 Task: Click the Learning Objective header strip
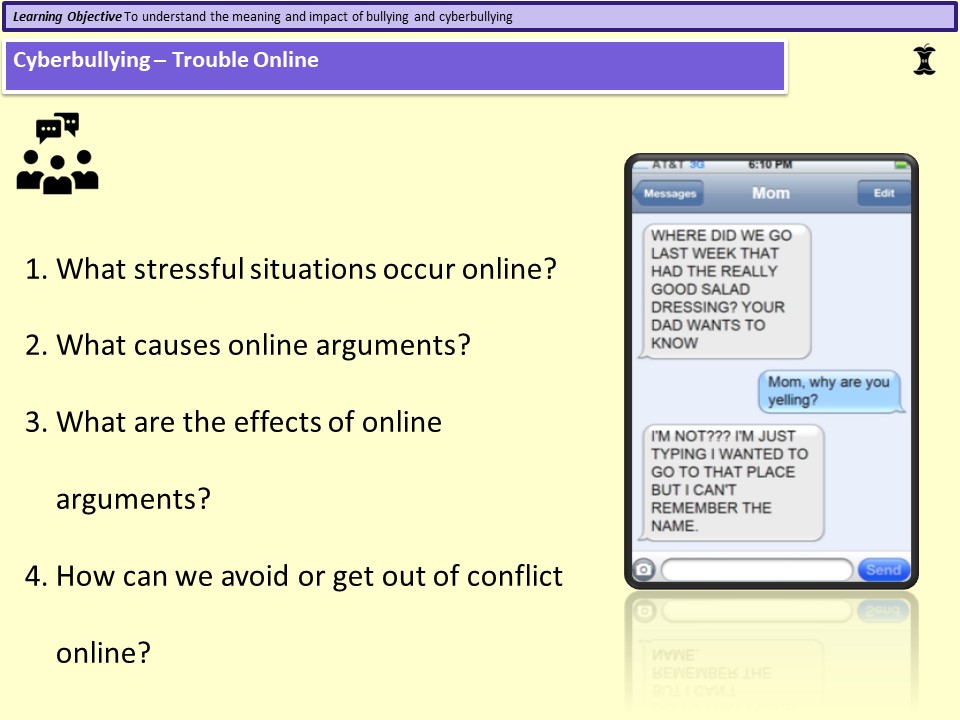(480, 18)
